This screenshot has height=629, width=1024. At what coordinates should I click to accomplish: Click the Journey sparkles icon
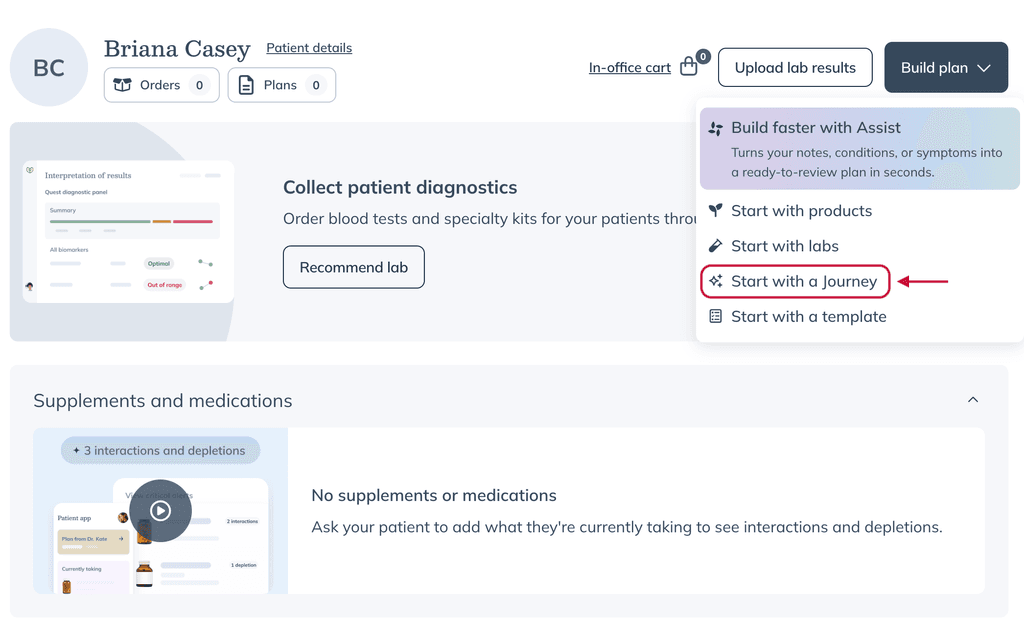716,281
